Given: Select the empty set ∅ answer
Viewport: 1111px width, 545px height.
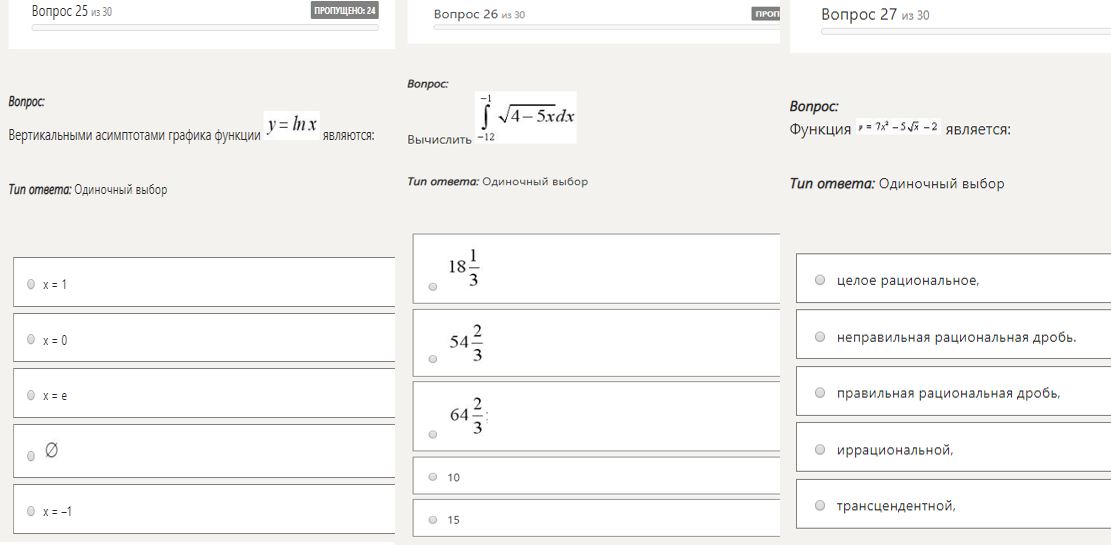Looking at the screenshot, I should (31, 455).
